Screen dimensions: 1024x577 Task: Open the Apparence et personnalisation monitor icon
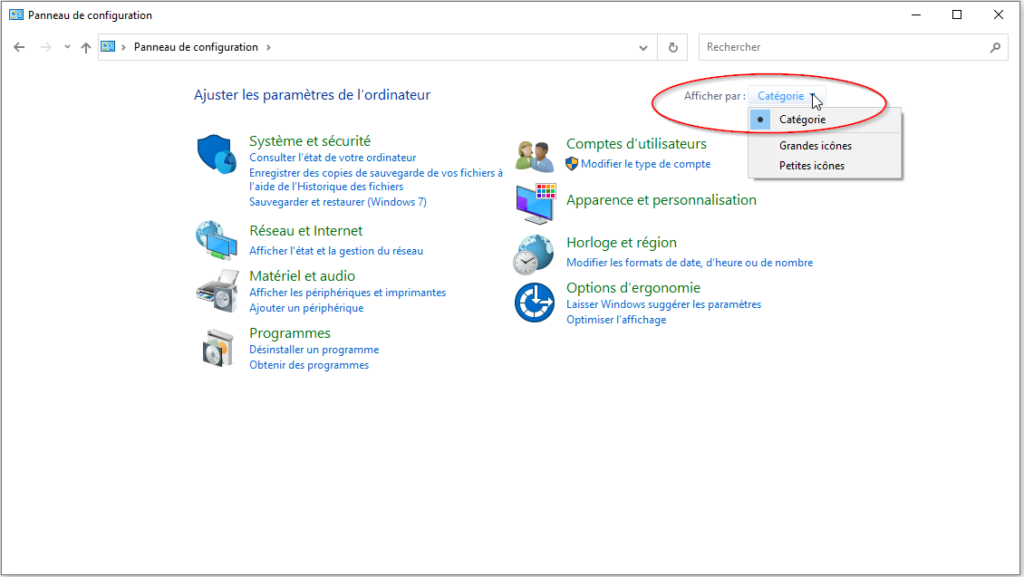point(535,203)
